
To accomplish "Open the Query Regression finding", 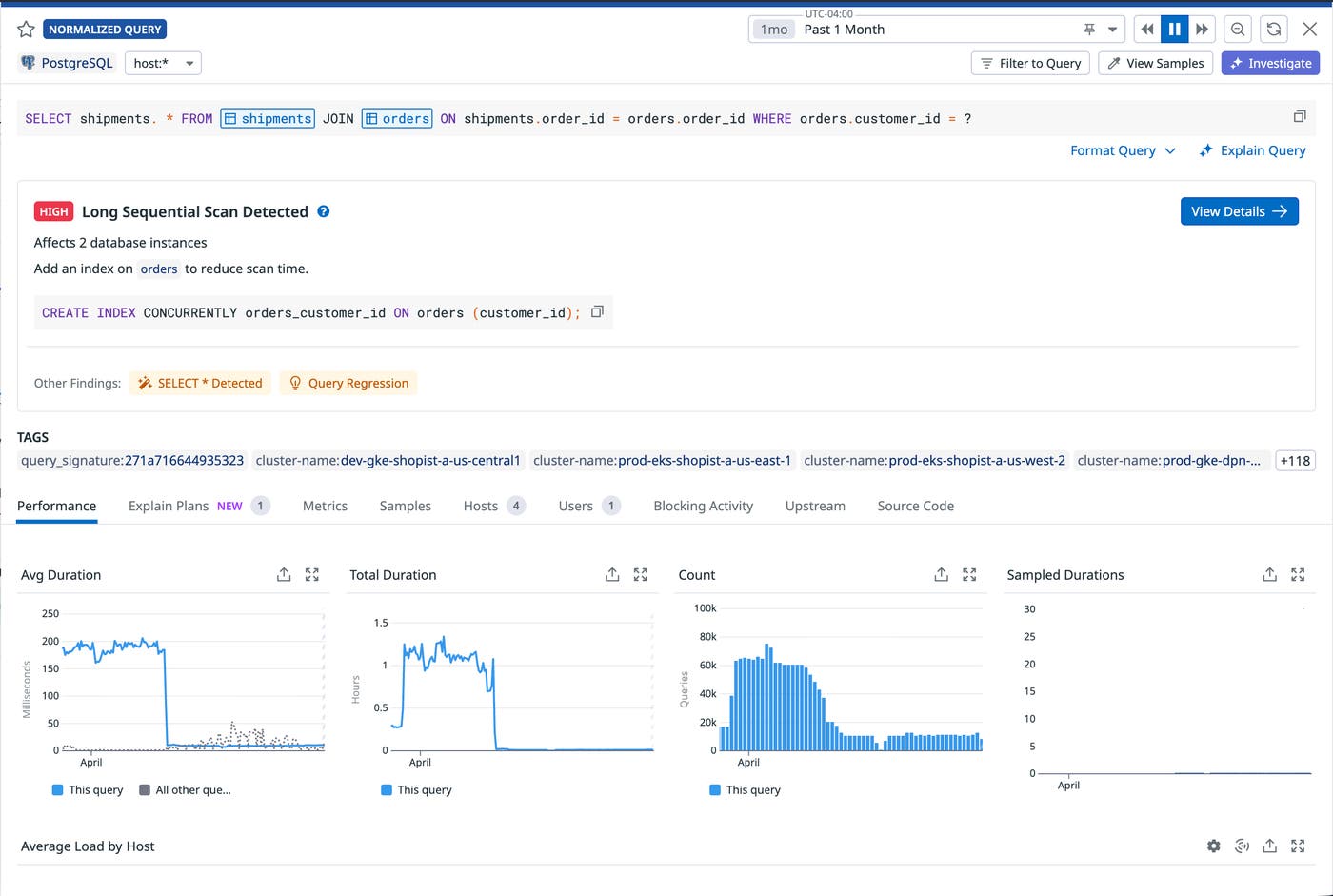I will pyautogui.click(x=348, y=383).
